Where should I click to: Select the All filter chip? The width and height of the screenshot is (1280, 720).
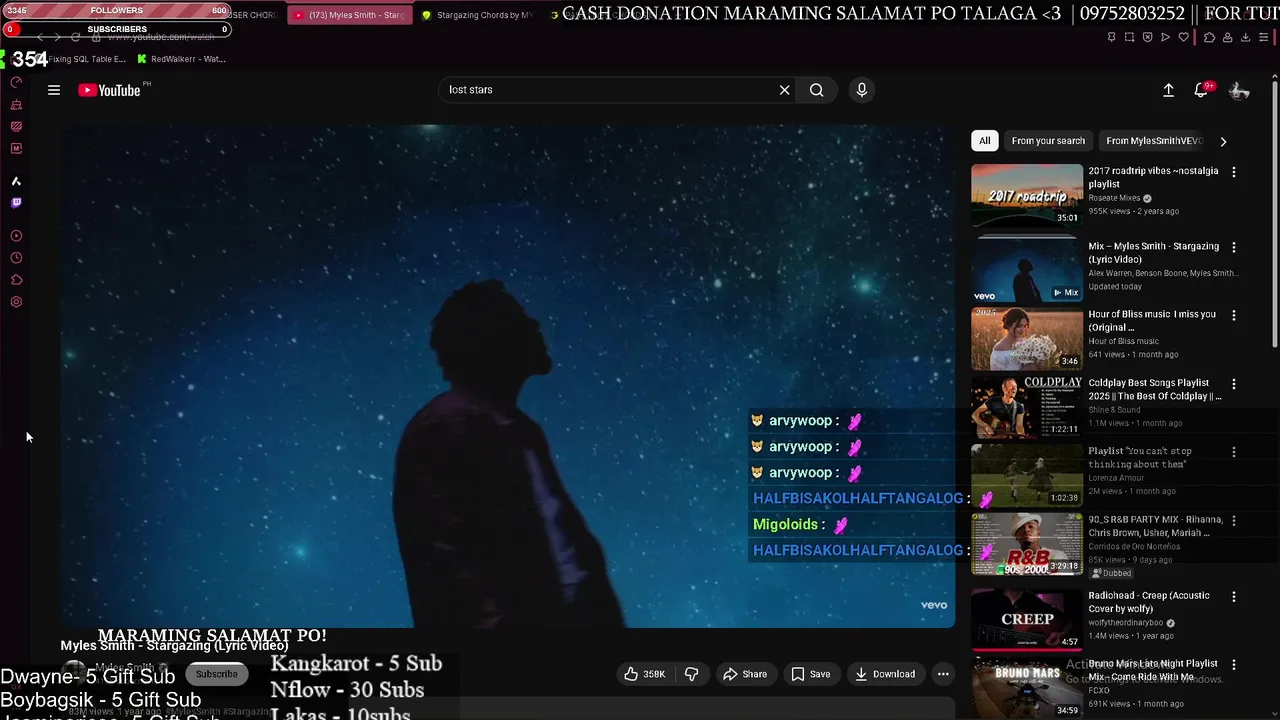pyautogui.click(x=985, y=141)
